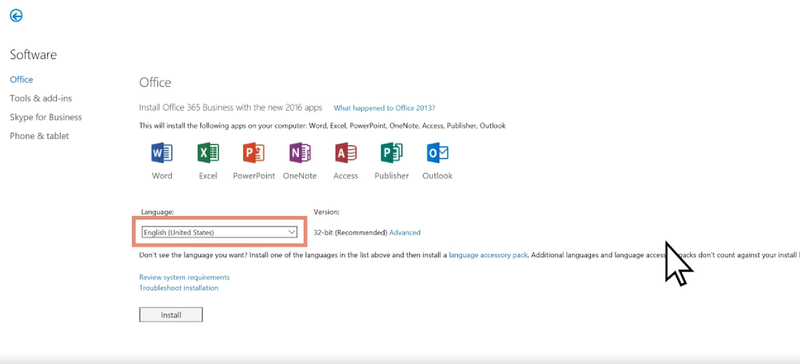Click the 'Access' label text
The height and width of the screenshot is (364, 800).
[x=345, y=176]
